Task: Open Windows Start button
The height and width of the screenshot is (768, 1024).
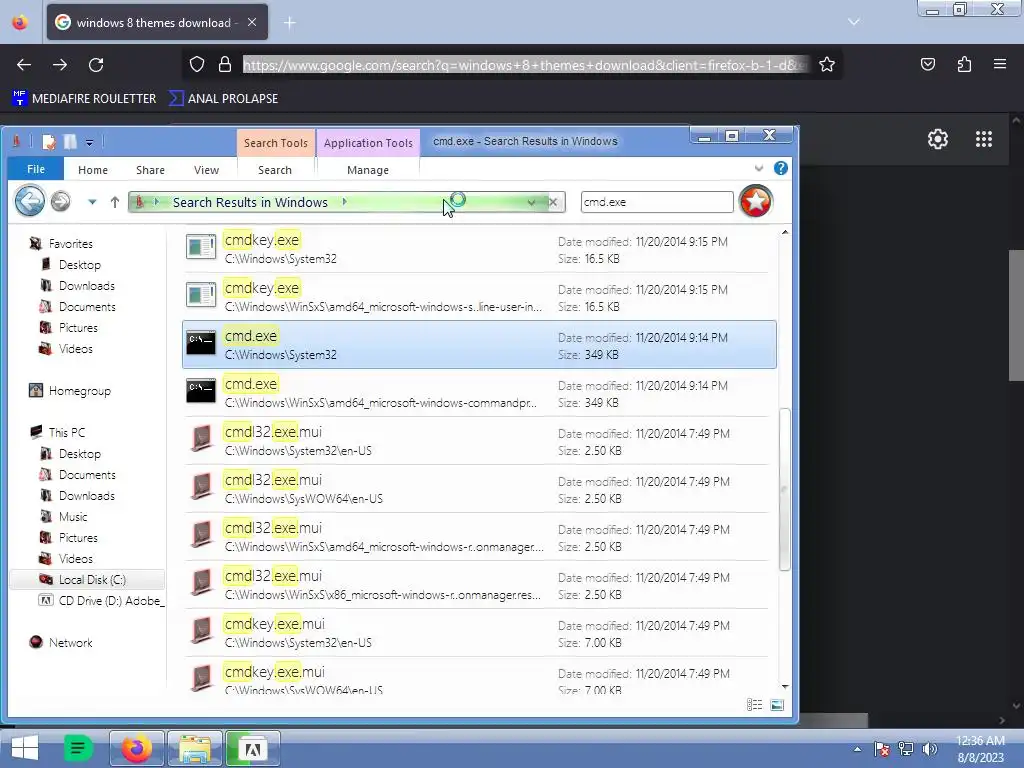Action: (25, 748)
